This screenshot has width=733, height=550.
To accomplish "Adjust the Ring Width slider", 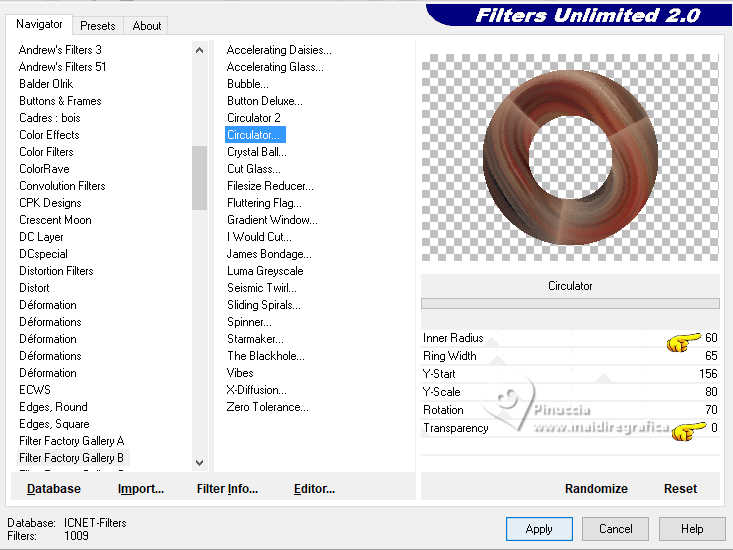I will click(570, 356).
